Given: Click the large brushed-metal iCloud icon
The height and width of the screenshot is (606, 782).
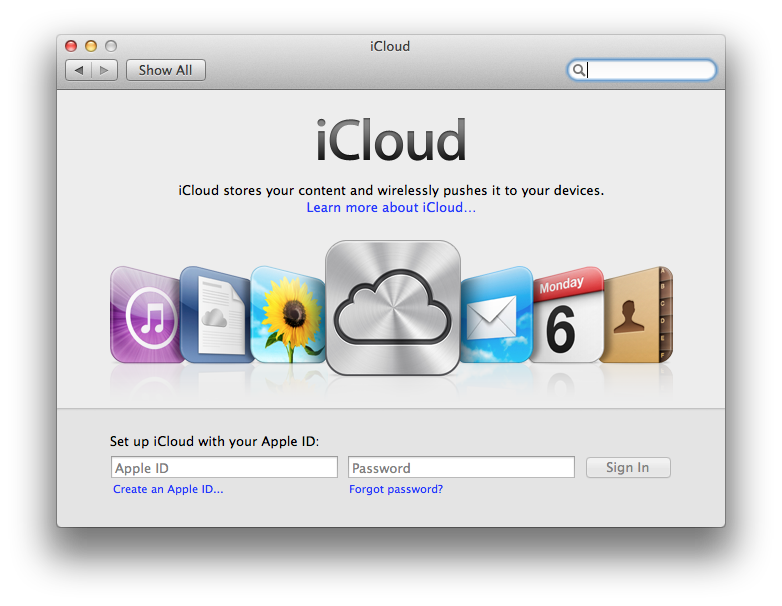Looking at the screenshot, I should click(x=392, y=307).
